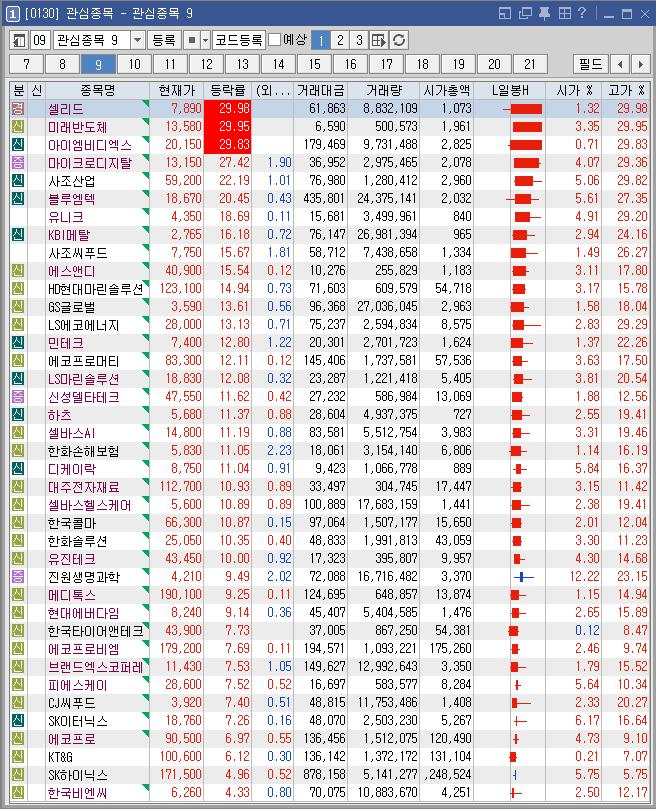Select the 한국비엔씨 stock name
The height and width of the screenshot is (809, 656).
tap(77, 792)
